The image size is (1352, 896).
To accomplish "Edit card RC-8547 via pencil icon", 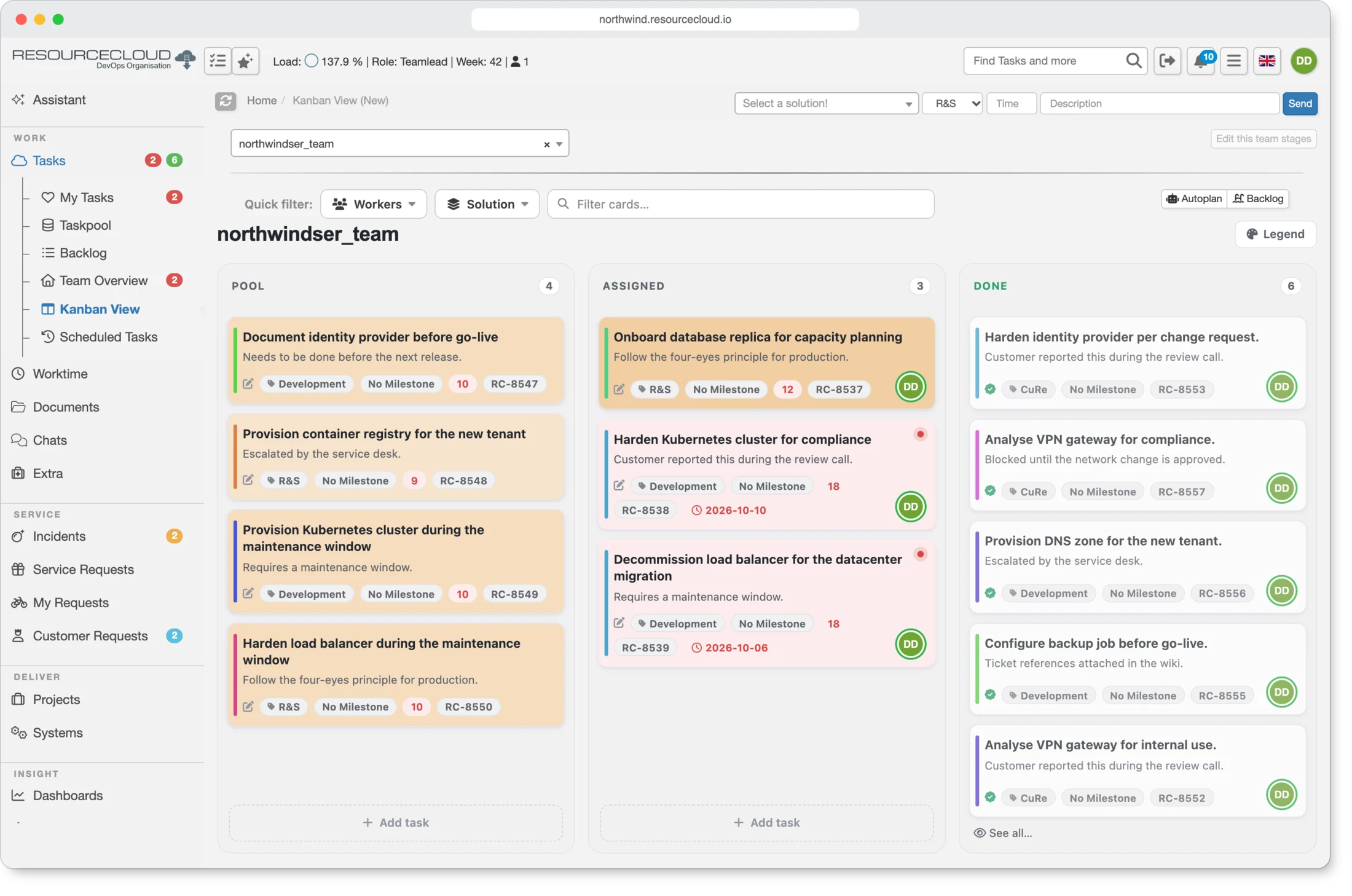I will 248,383.
